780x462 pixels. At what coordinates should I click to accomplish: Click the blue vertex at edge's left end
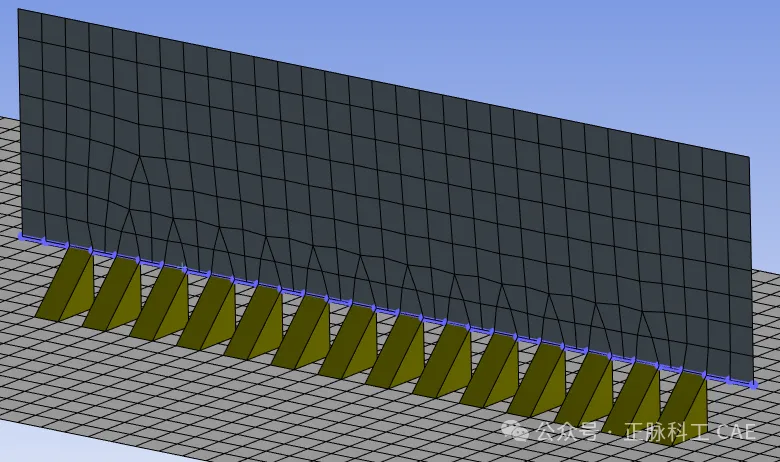coord(21,236)
